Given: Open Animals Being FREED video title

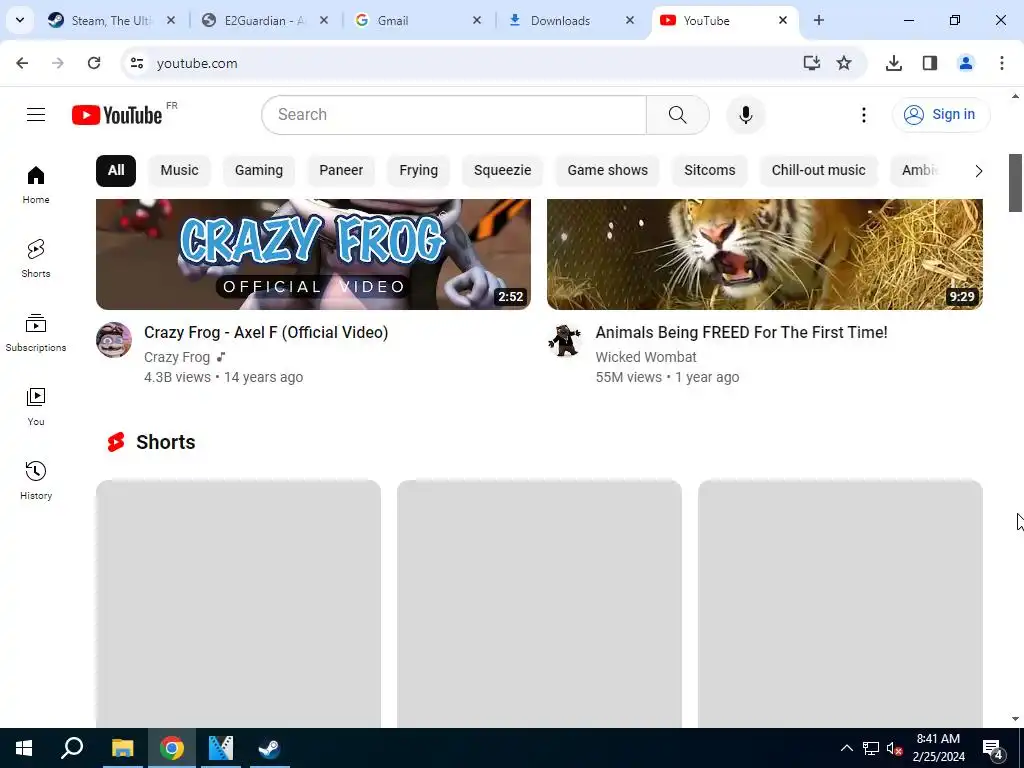Looking at the screenshot, I should [x=741, y=332].
